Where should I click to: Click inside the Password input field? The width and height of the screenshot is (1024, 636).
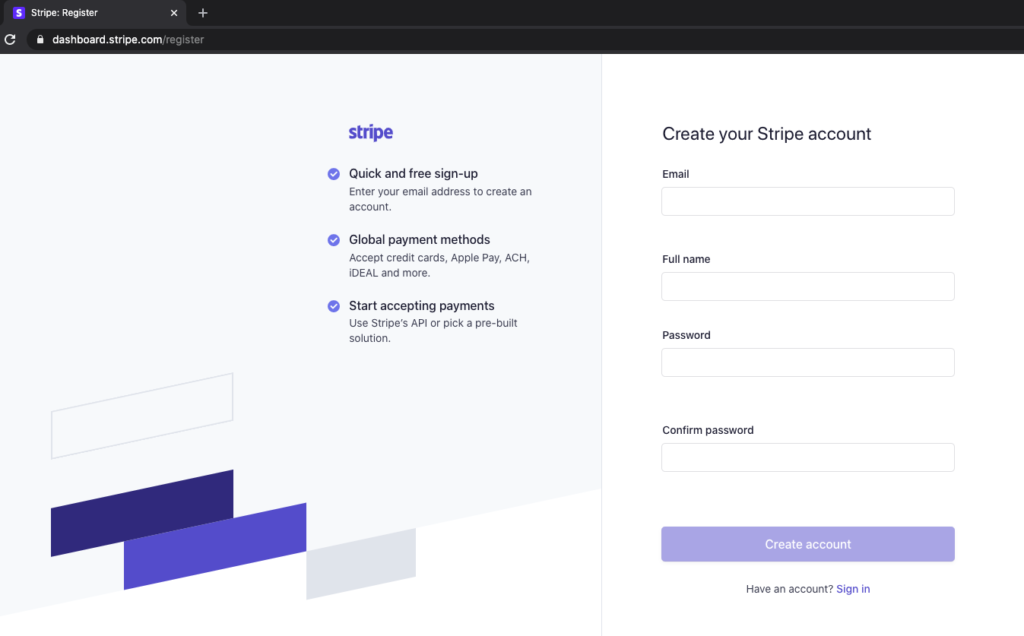807,362
